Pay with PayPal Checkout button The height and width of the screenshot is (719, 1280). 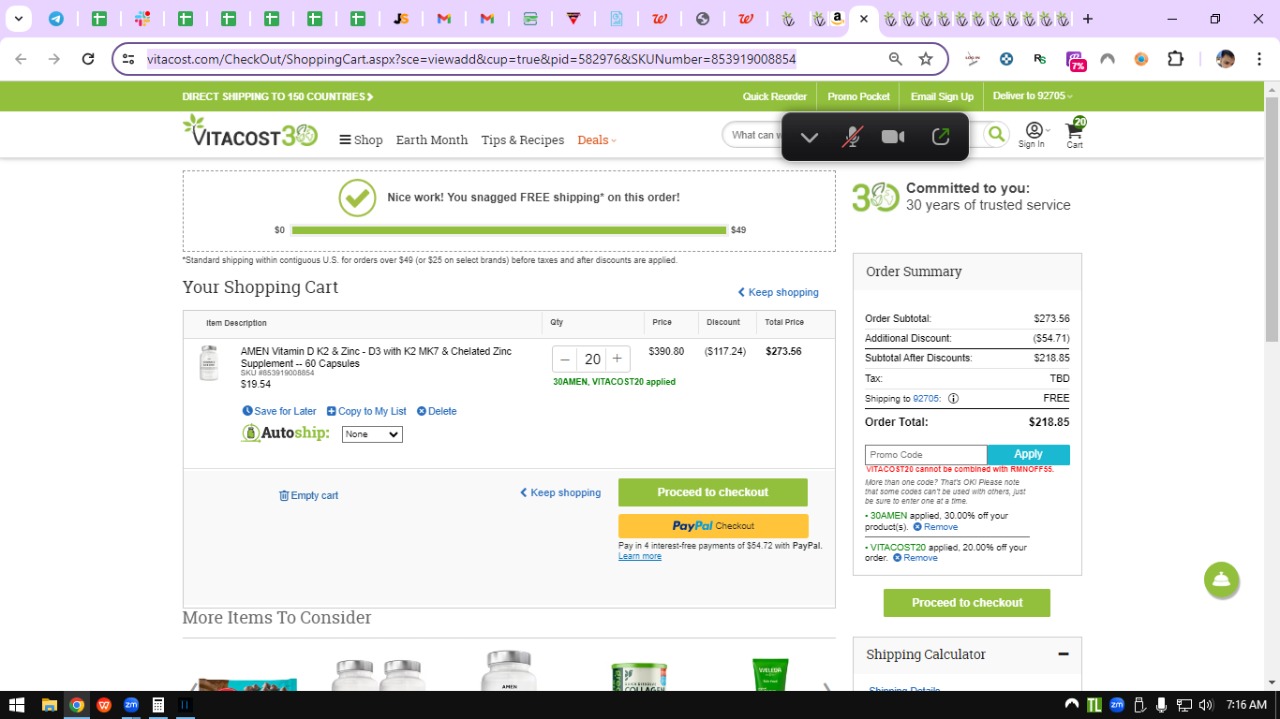coord(713,526)
